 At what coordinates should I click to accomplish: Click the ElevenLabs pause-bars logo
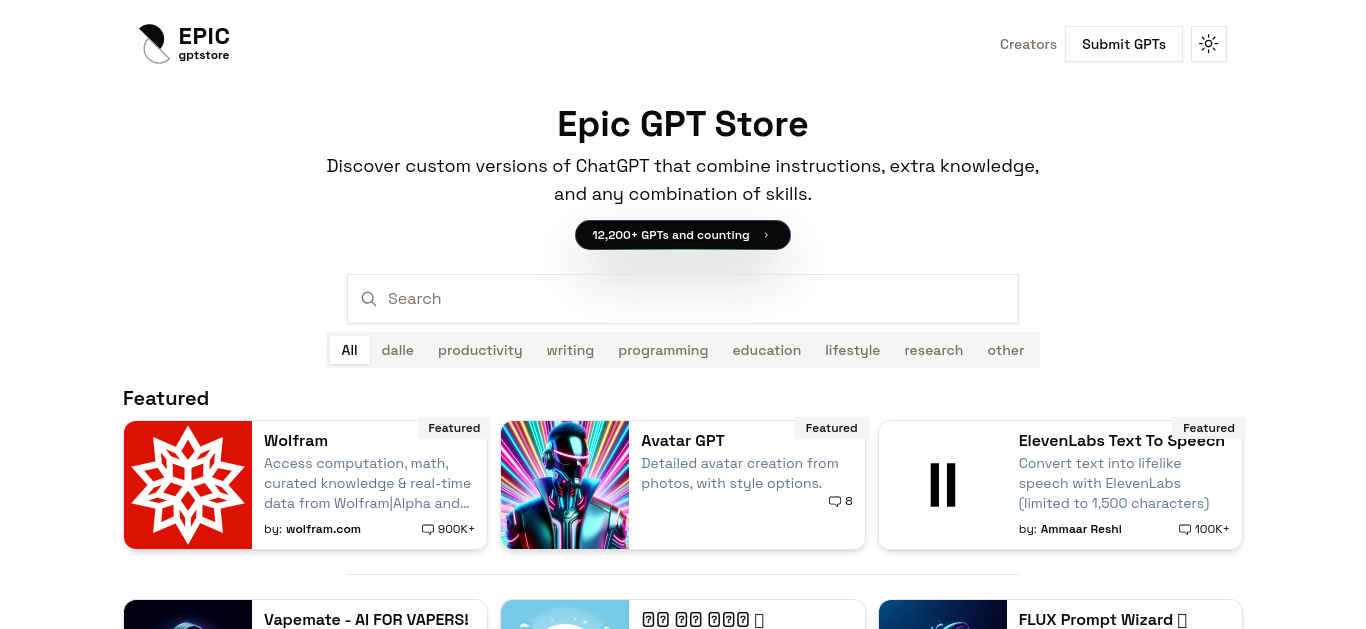click(x=943, y=485)
